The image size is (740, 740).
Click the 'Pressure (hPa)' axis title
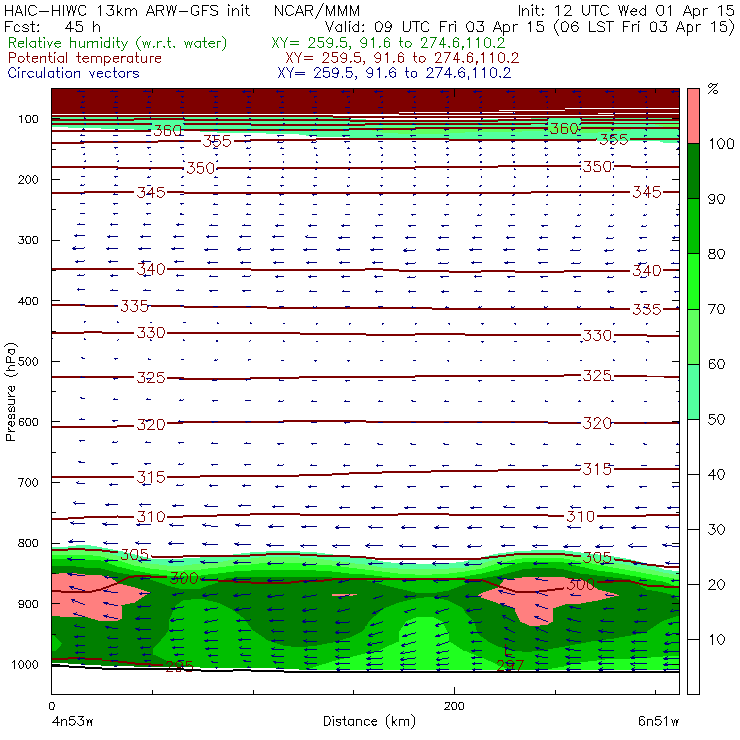[x=10, y=392]
